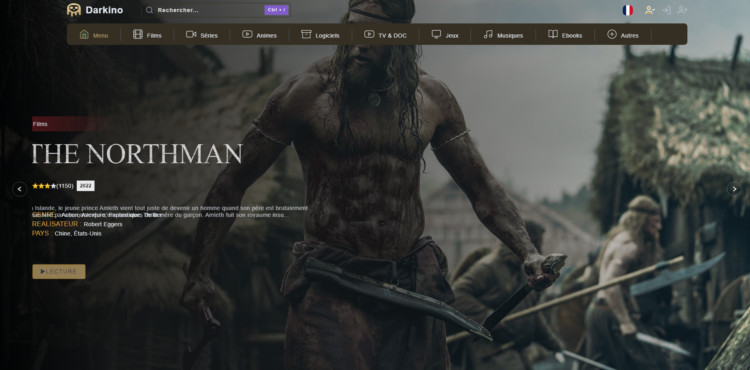The image size is (750, 370).
Task: Click the magnifier icon in search bar
Action: point(149,10)
